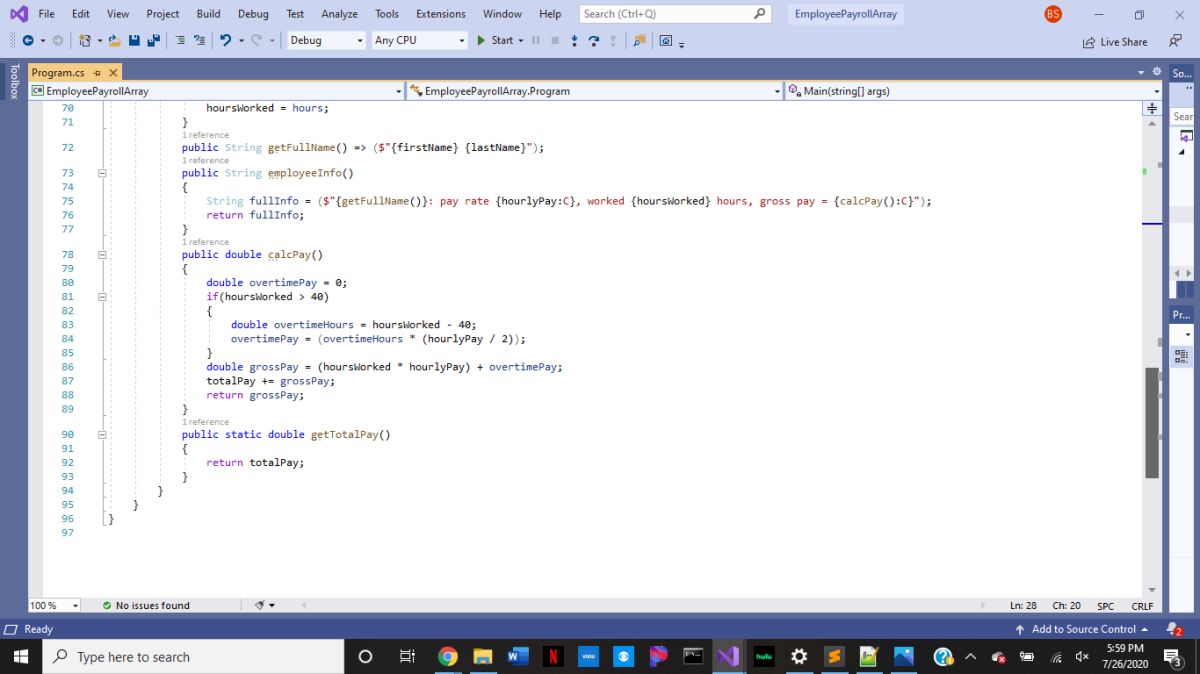Open the tab list dropdown arrow
This screenshot has width=1200, height=674.
coord(1142,73)
